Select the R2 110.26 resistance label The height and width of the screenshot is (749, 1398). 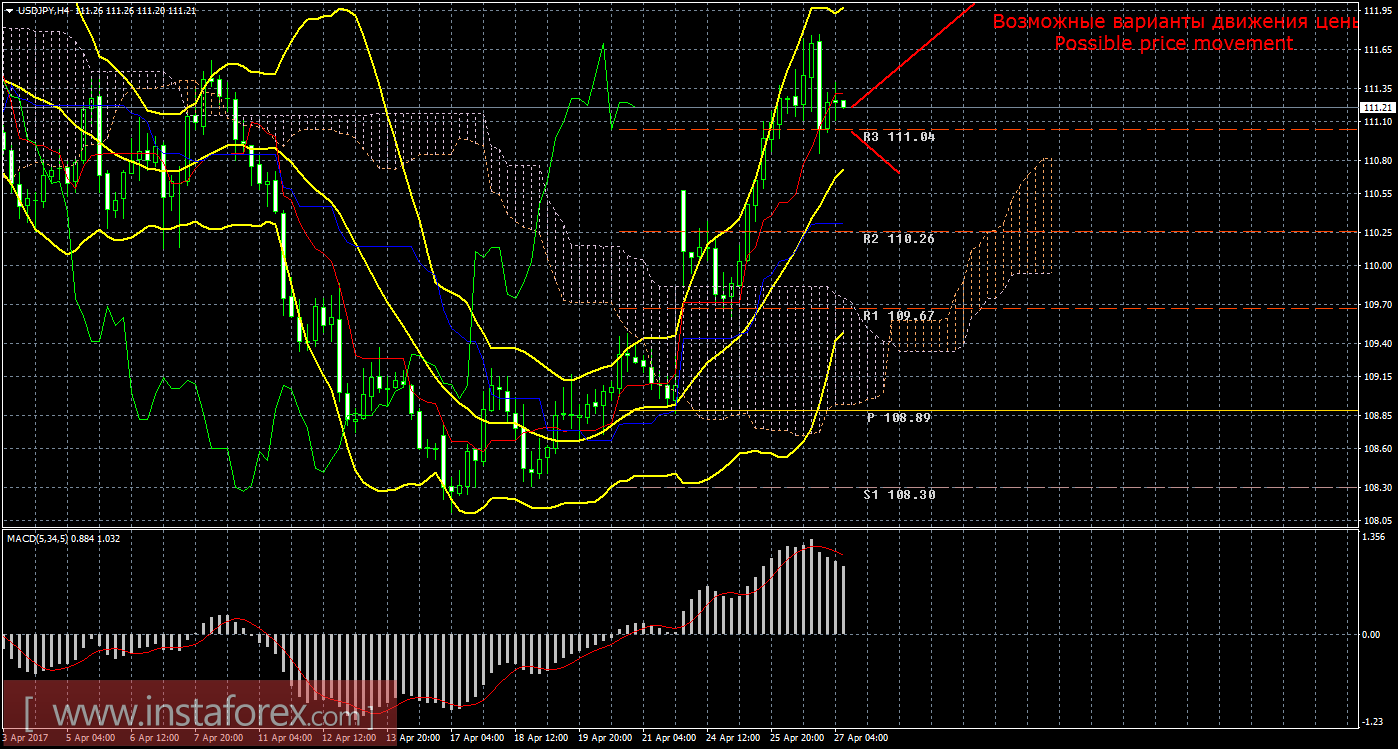click(x=898, y=239)
